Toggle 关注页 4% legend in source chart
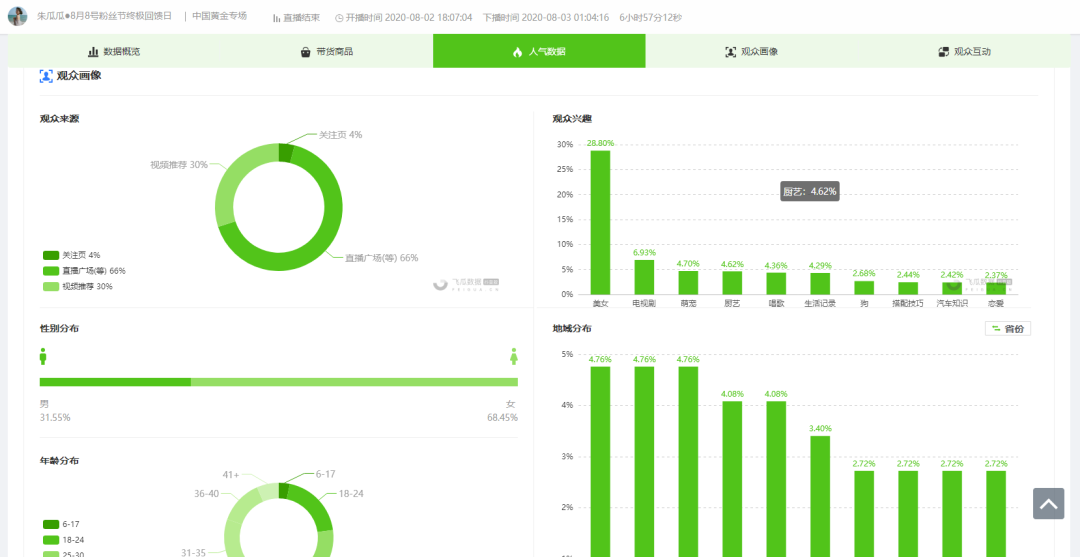This screenshot has height=557, width=1080. [72, 255]
